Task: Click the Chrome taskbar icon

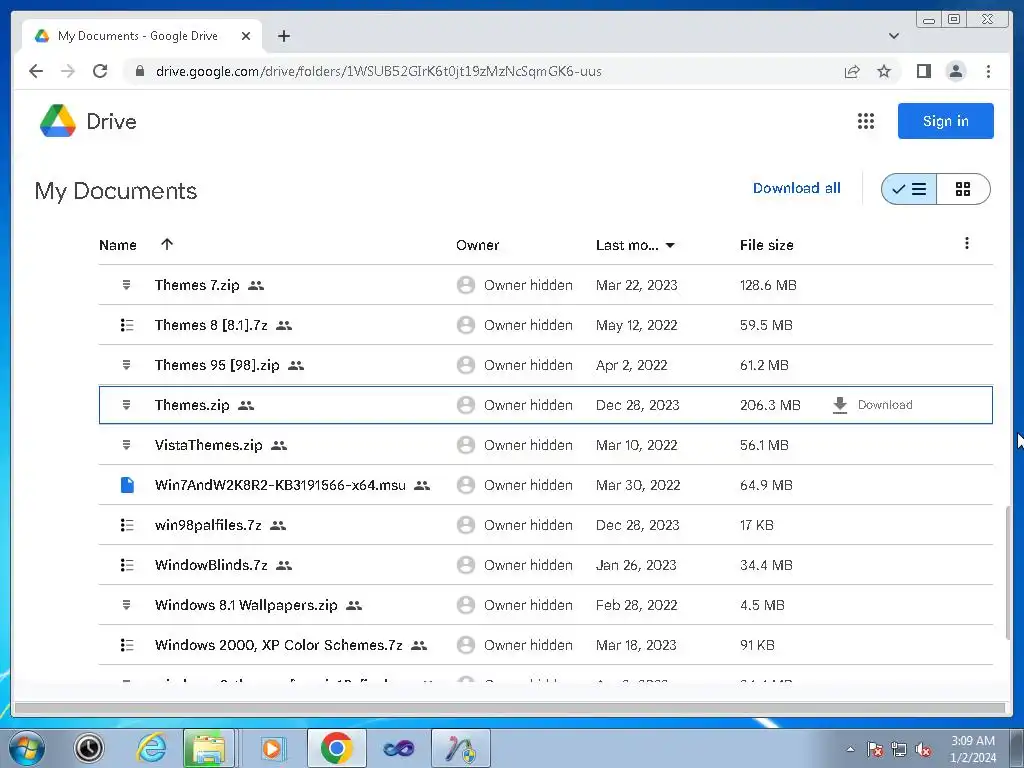Action: (x=336, y=748)
